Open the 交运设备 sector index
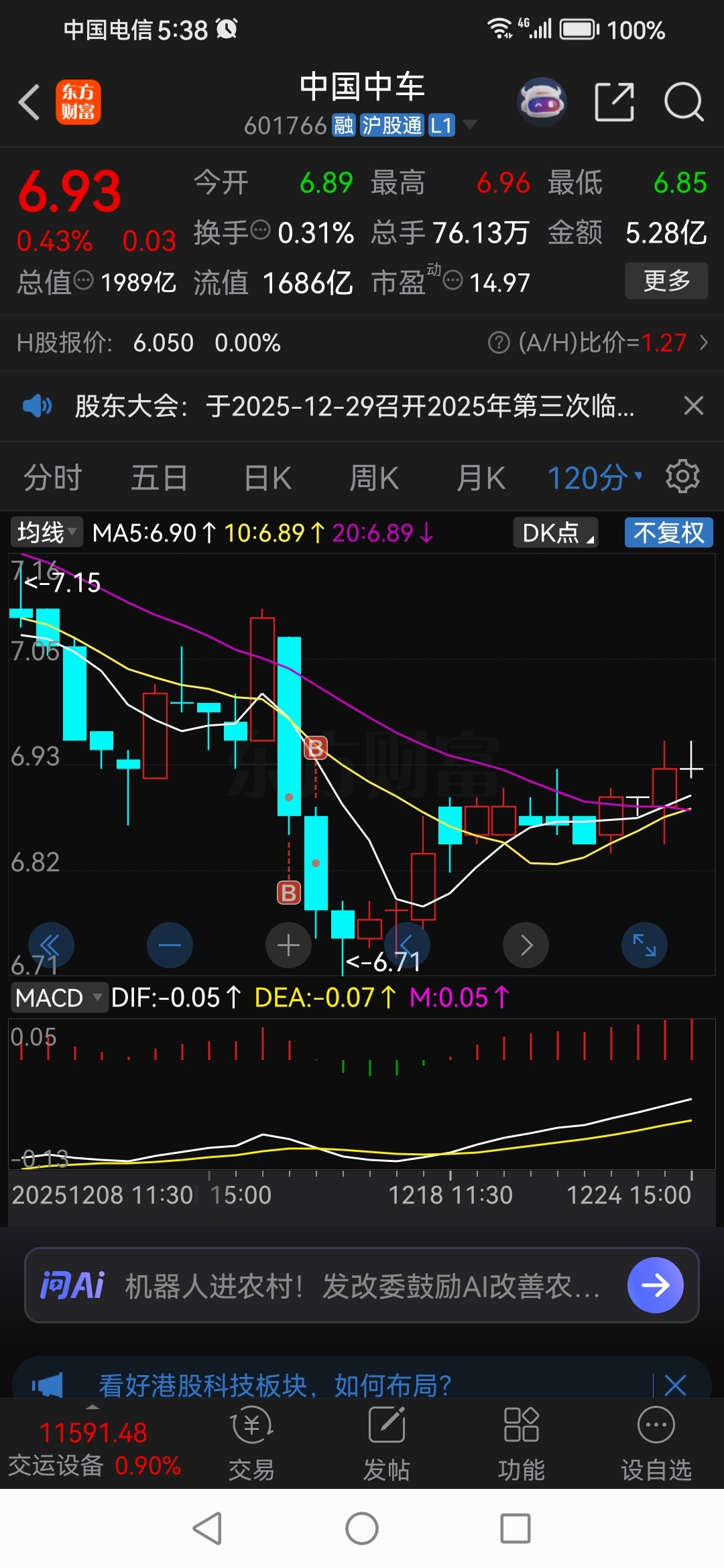The height and width of the screenshot is (1568, 724). (x=94, y=1448)
